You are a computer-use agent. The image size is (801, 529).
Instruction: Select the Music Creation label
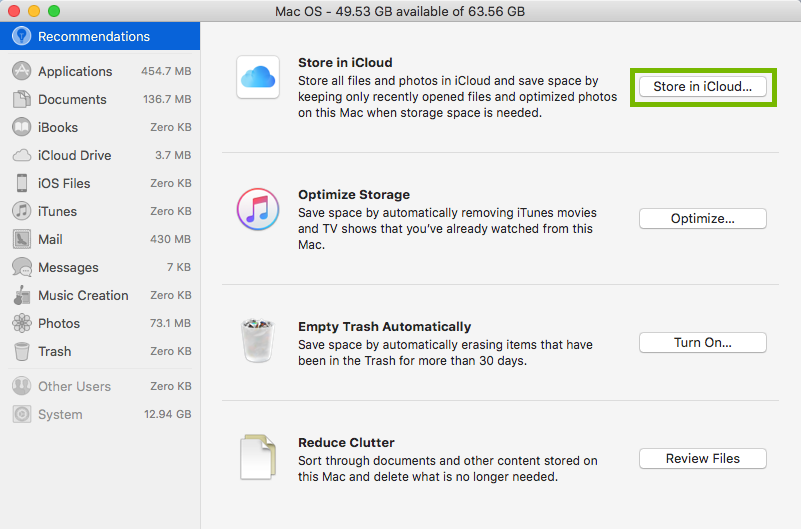[x=83, y=296]
